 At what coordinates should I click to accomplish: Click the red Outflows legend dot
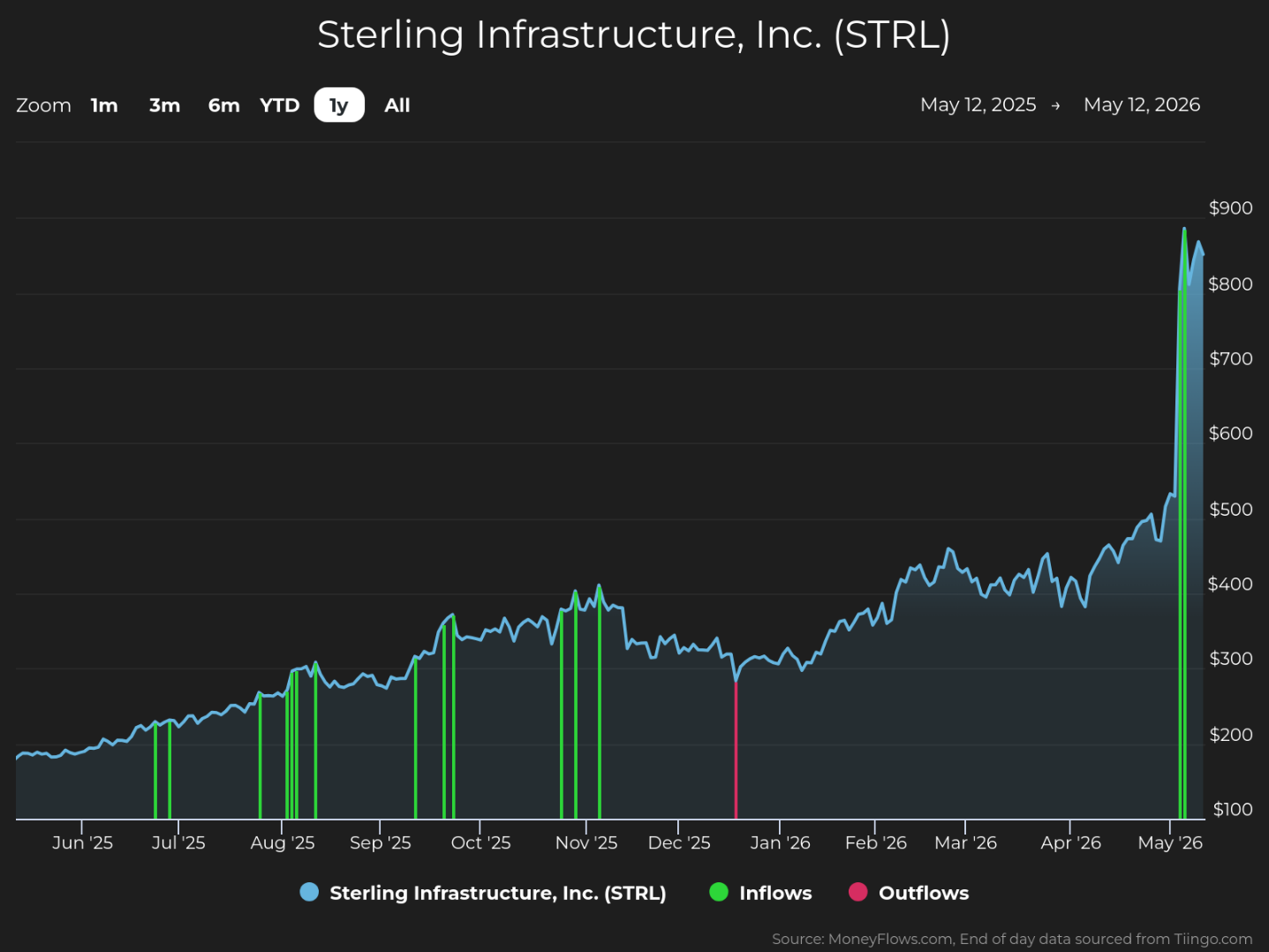tap(857, 892)
